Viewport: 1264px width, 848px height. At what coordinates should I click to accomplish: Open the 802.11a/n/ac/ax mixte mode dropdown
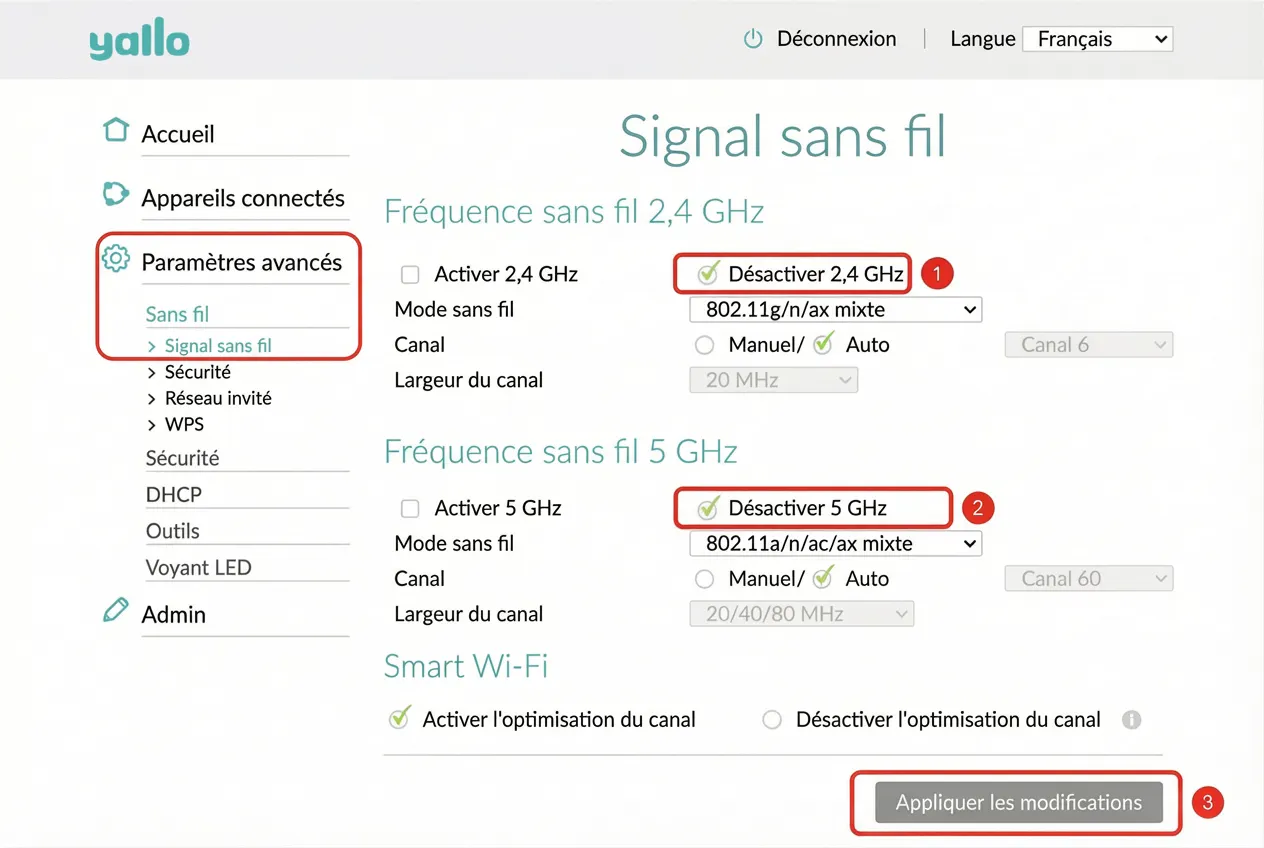[x=836, y=544]
